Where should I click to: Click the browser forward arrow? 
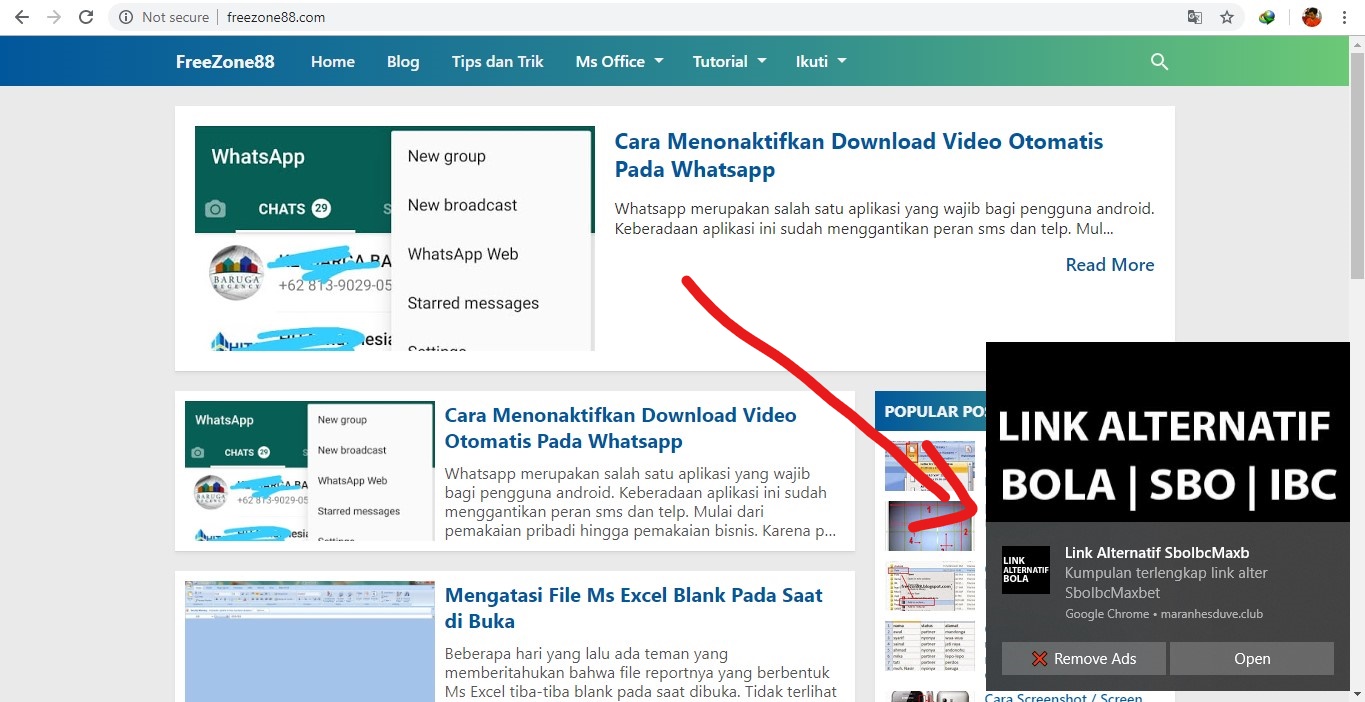coord(54,17)
